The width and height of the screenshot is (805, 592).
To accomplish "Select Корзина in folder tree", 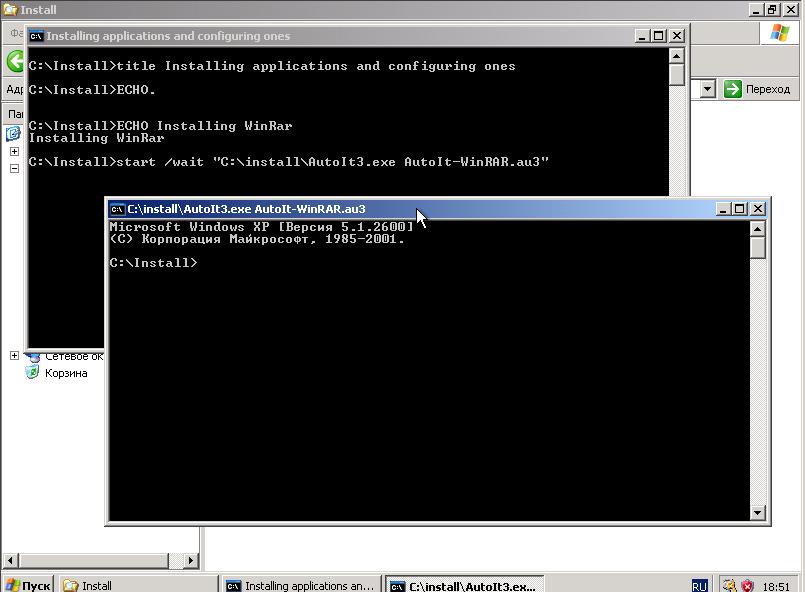I will coord(66,373).
